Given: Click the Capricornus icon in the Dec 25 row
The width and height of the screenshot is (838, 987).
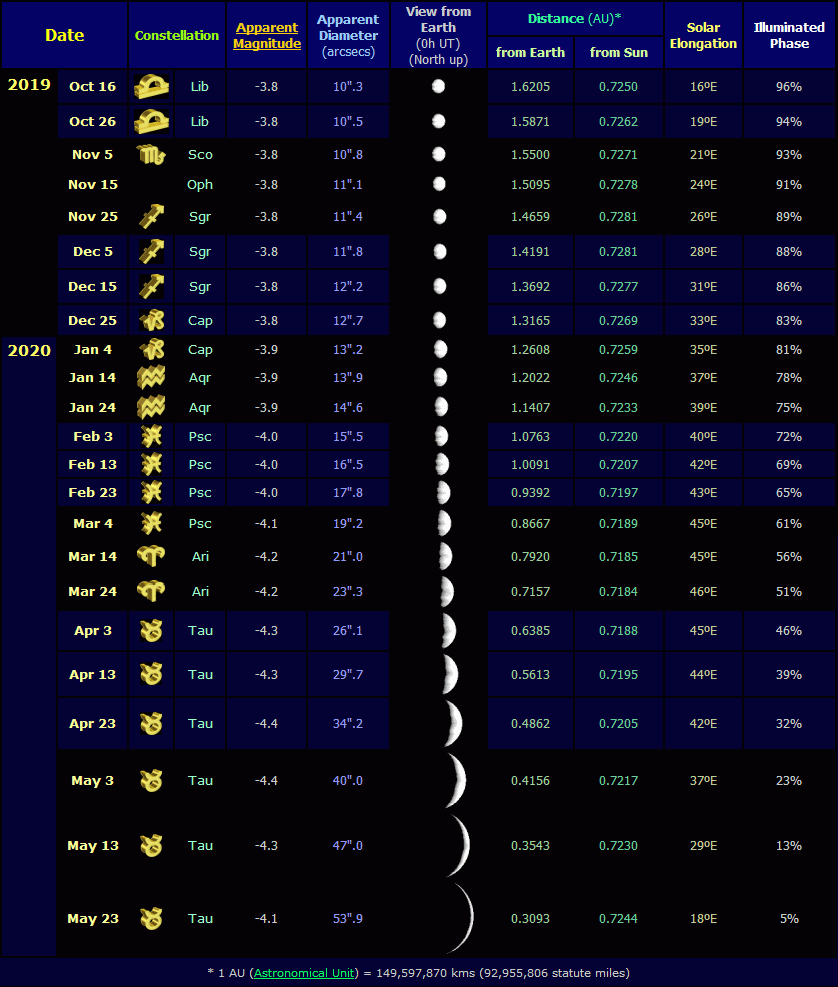Looking at the screenshot, I should tap(151, 321).
